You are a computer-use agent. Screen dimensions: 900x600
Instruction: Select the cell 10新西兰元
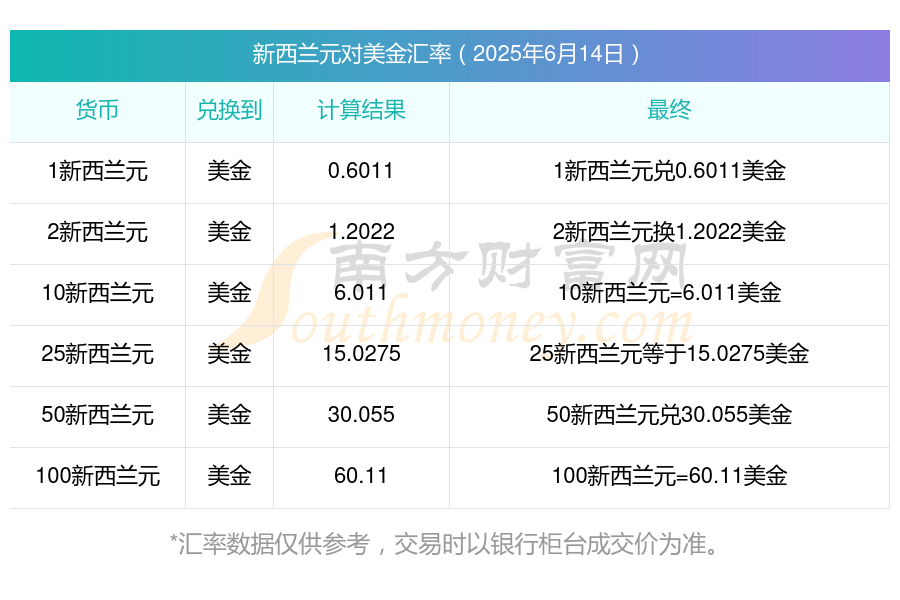tap(98, 293)
